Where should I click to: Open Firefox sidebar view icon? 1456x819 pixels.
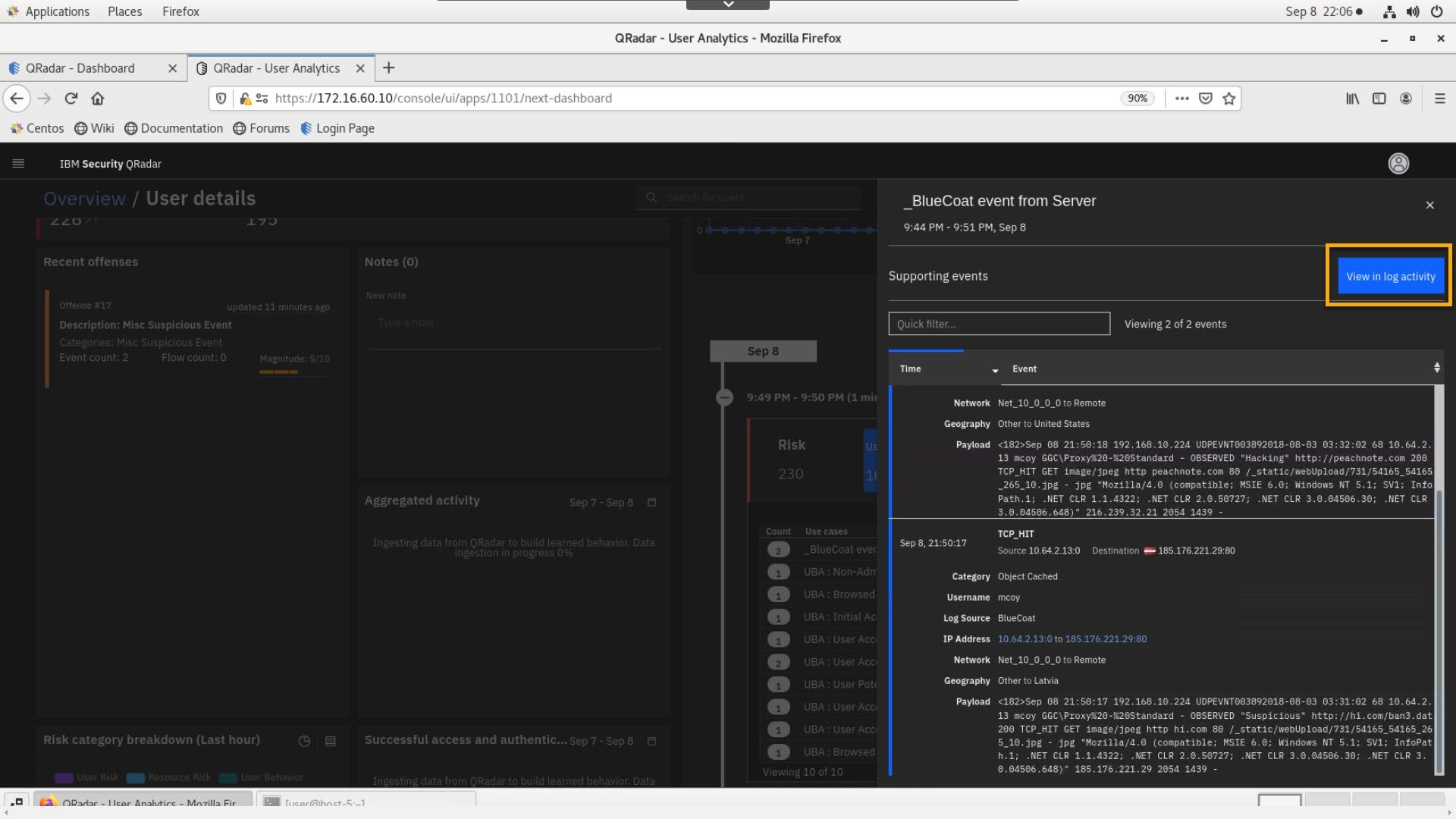click(1379, 99)
